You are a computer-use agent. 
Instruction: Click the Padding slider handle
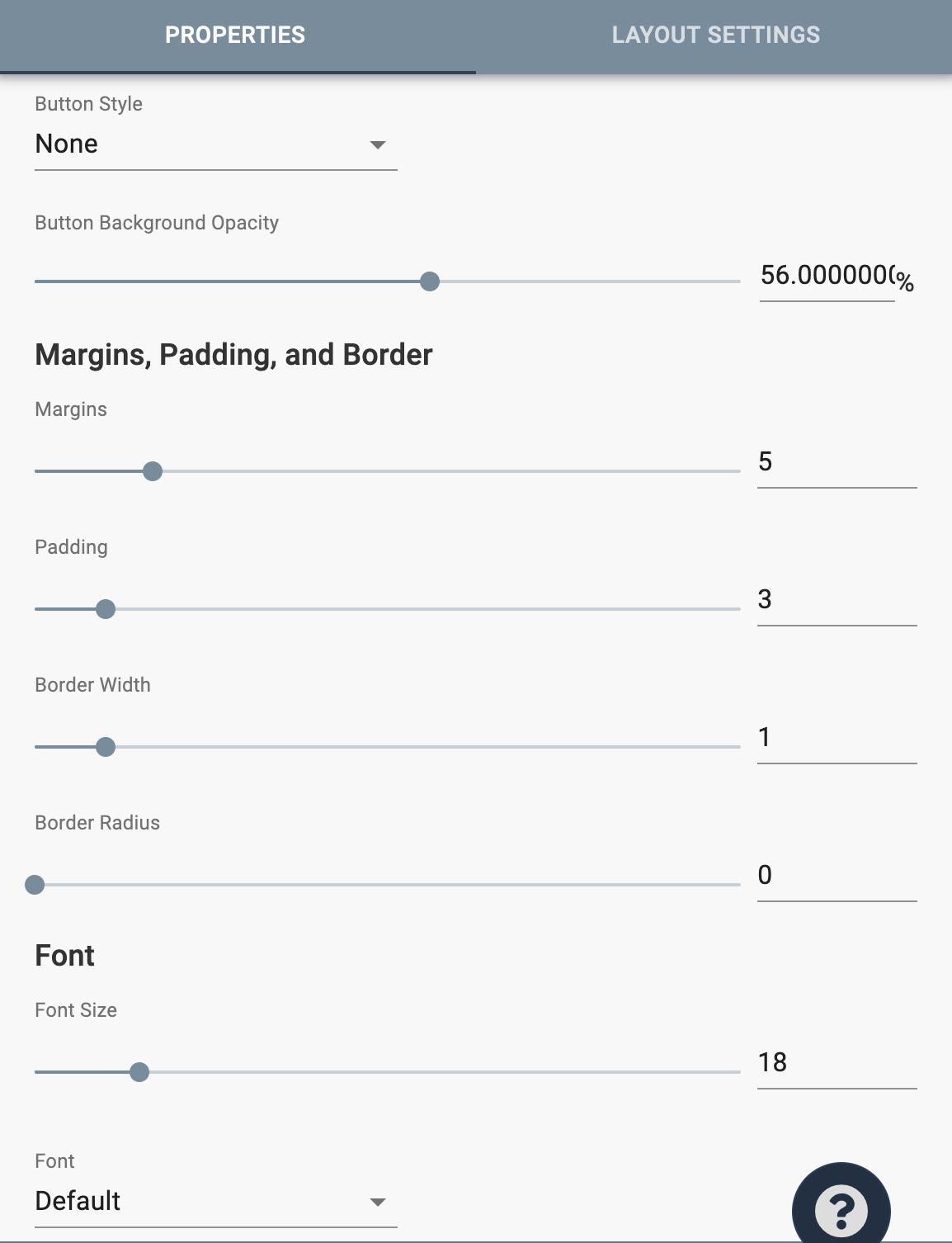[x=106, y=609]
